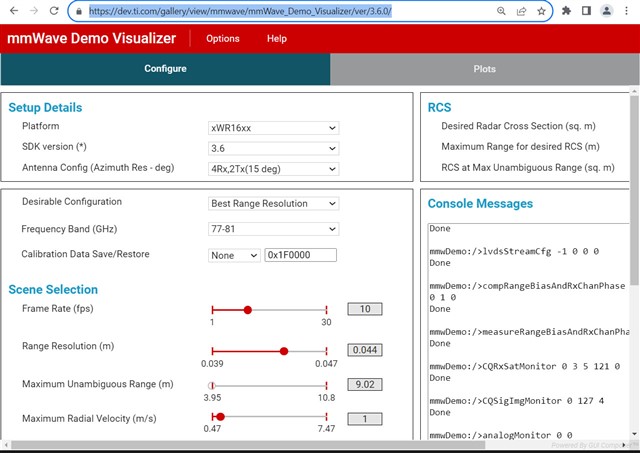Open the Calibration Data None dropdown
640x453 pixels.
point(234,255)
